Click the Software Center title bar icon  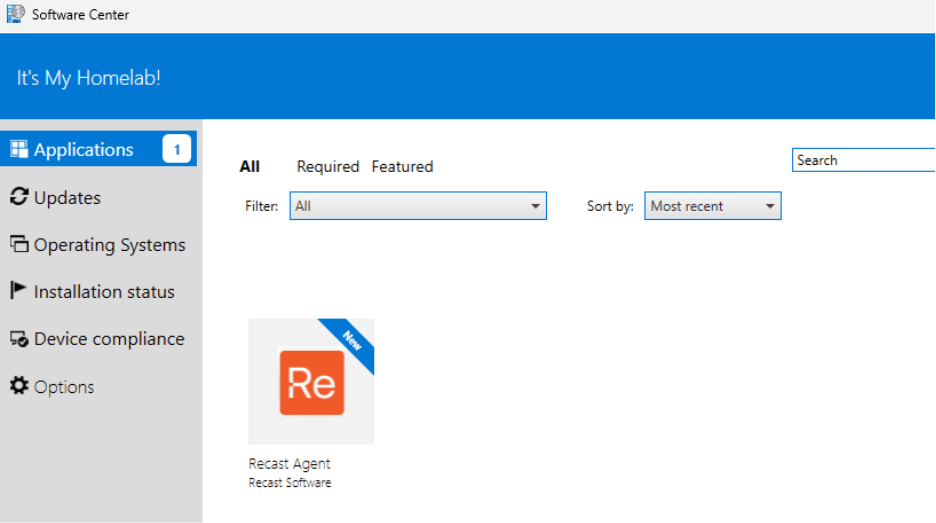(15, 14)
